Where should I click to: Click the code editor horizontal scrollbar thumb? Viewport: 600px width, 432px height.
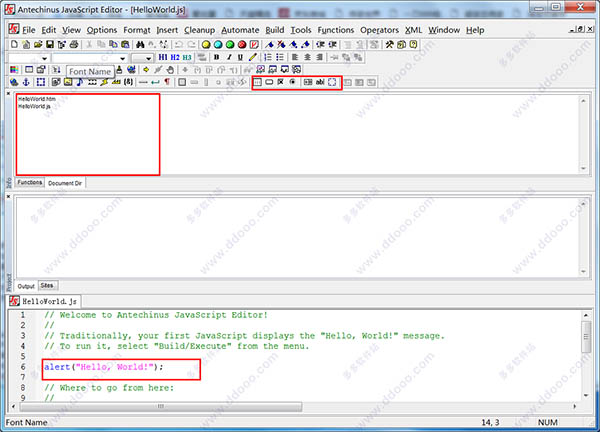click(161, 406)
